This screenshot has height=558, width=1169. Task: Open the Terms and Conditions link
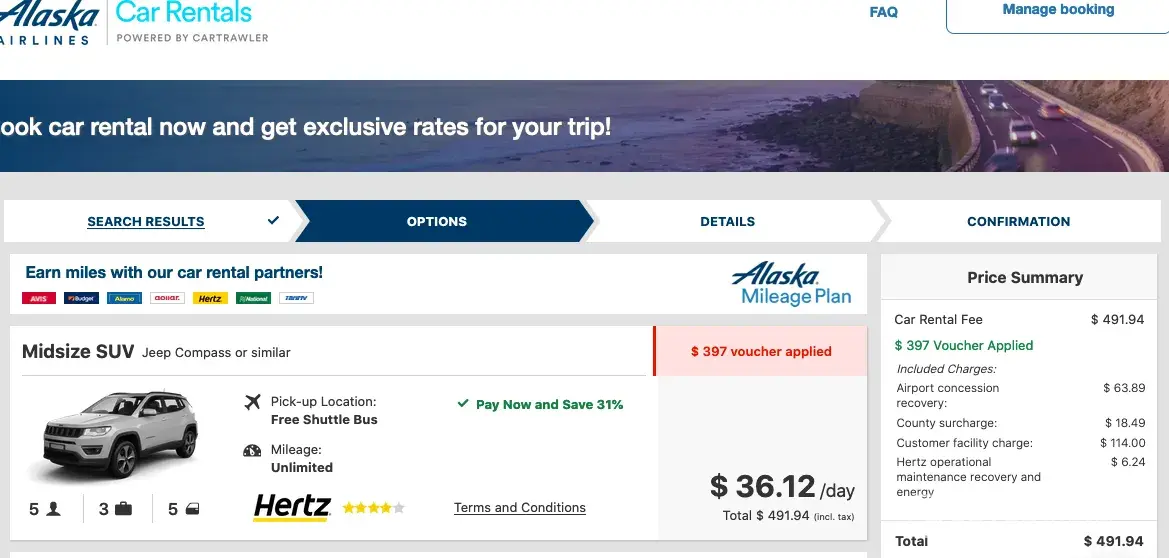520,508
